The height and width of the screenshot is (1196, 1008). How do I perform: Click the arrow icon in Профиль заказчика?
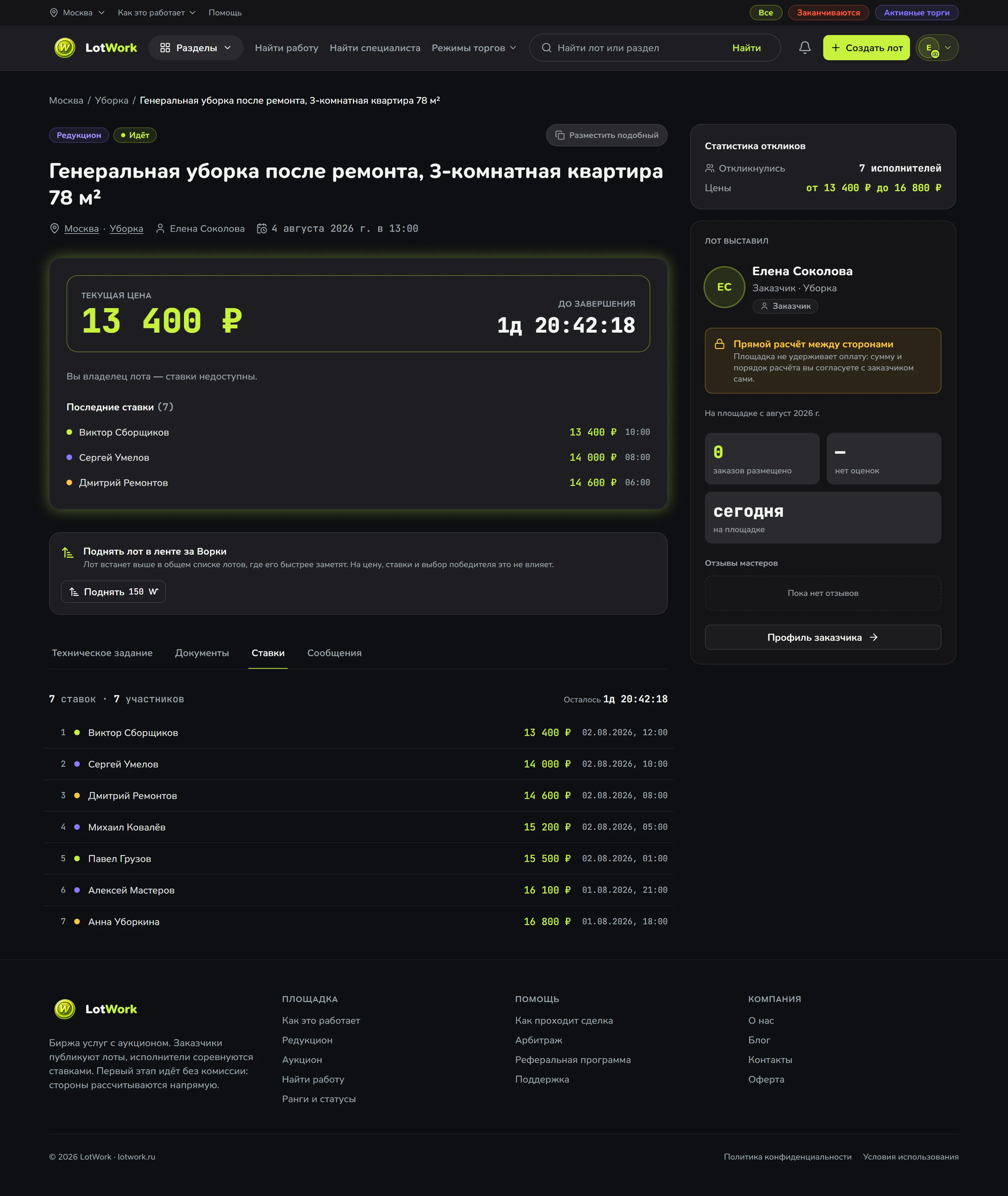[x=873, y=638]
